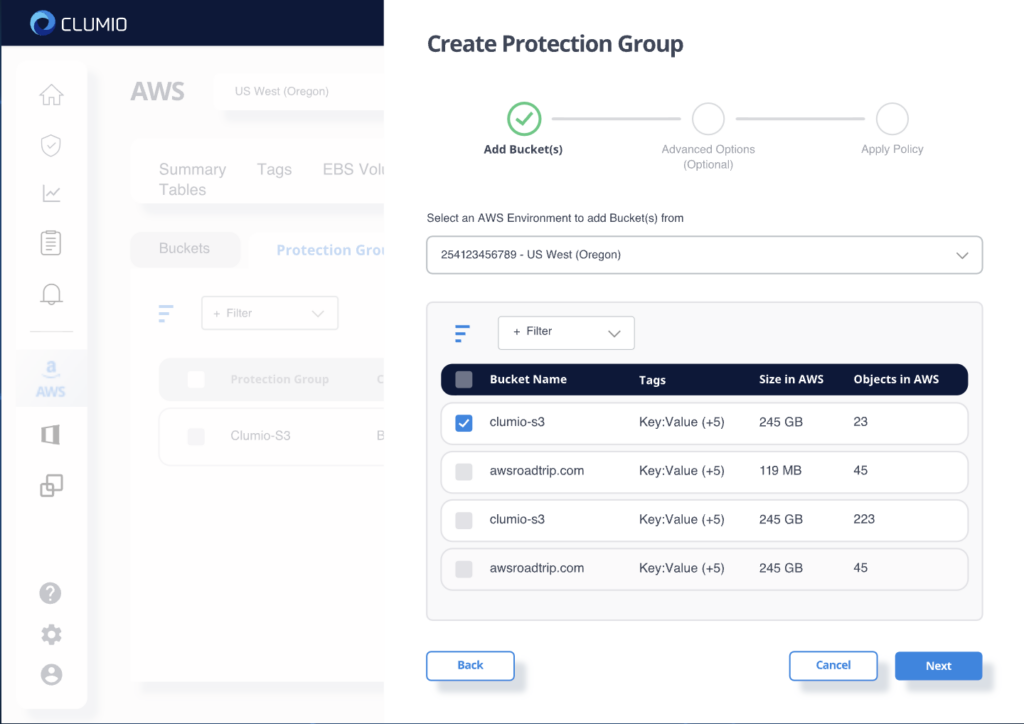Click the Add Bucket(s) step checkmark

tap(524, 119)
